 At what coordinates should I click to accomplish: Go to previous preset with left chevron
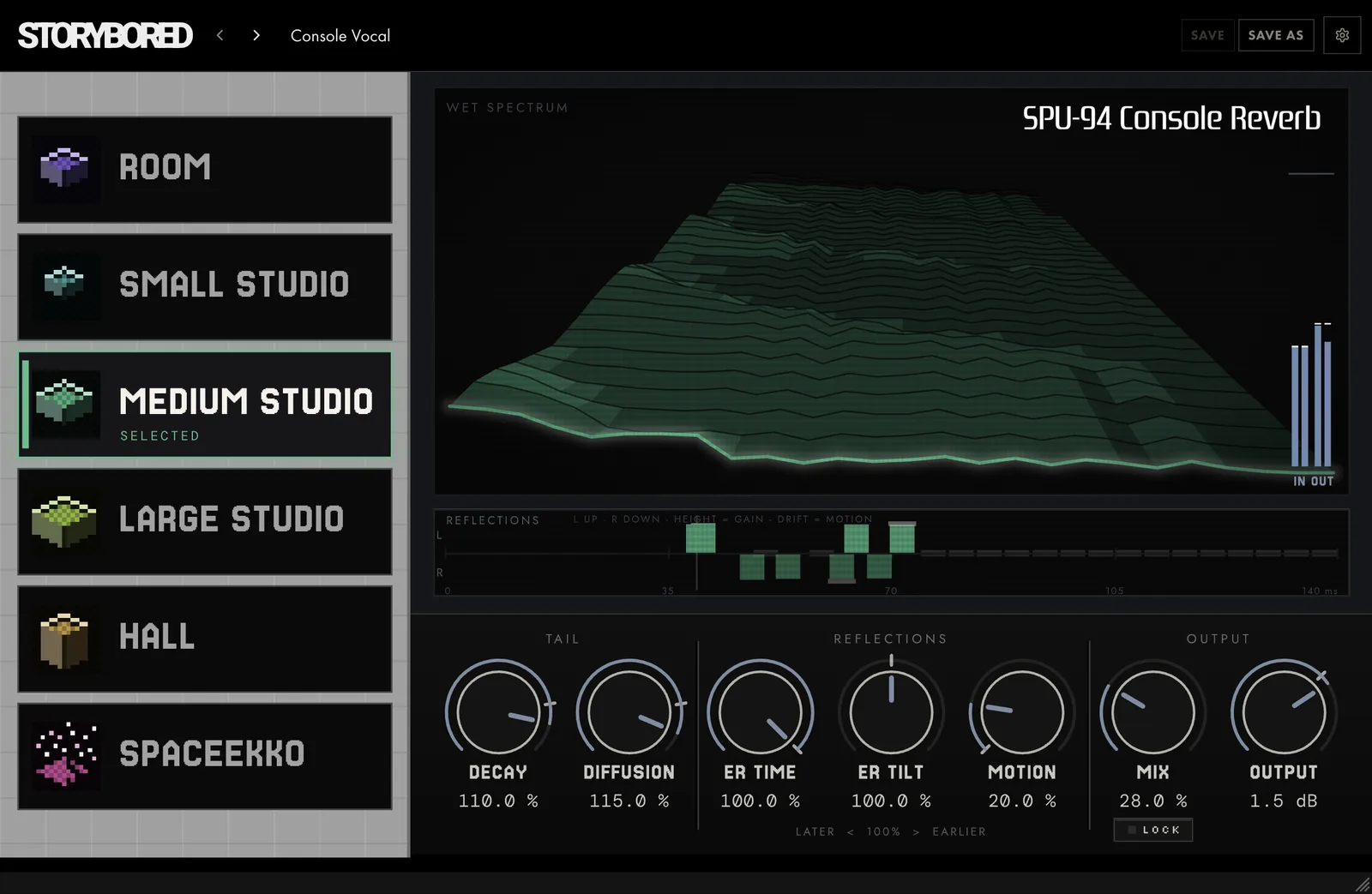pyautogui.click(x=220, y=35)
